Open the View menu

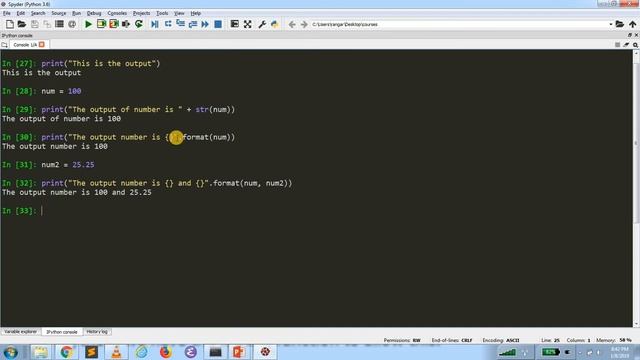click(x=179, y=13)
